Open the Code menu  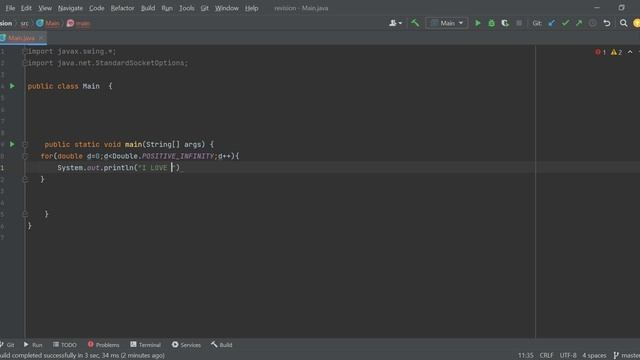click(x=97, y=8)
